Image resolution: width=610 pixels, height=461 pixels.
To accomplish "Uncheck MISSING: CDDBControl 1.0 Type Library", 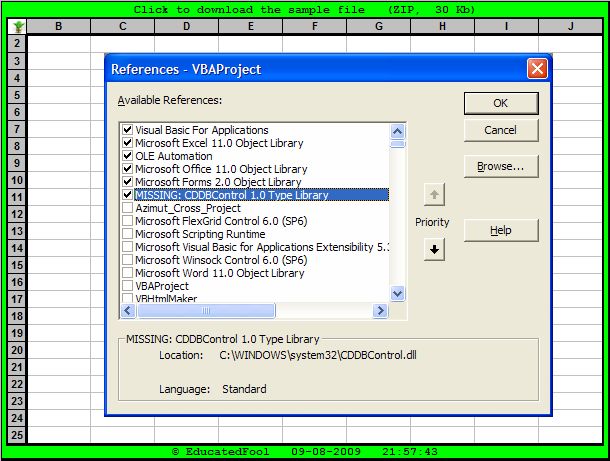I will 128,195.
